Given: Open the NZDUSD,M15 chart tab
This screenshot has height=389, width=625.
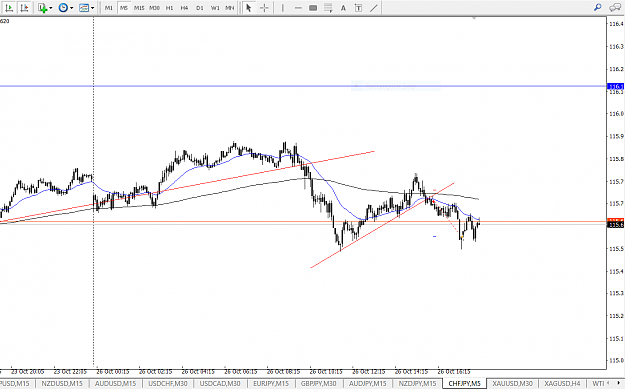Looking at the screenshot, I should tap(62, 383).
